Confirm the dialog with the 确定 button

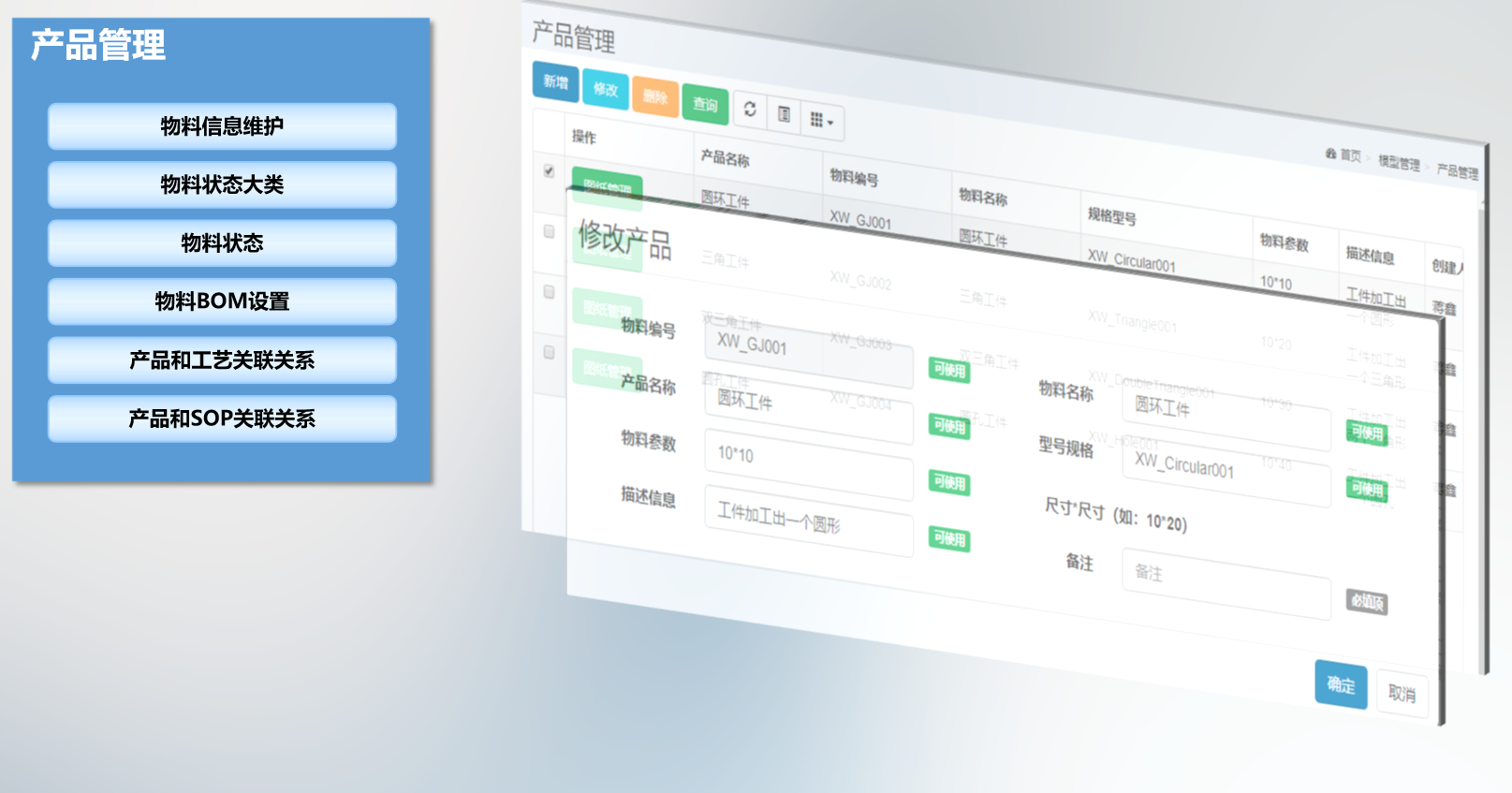1341,684
